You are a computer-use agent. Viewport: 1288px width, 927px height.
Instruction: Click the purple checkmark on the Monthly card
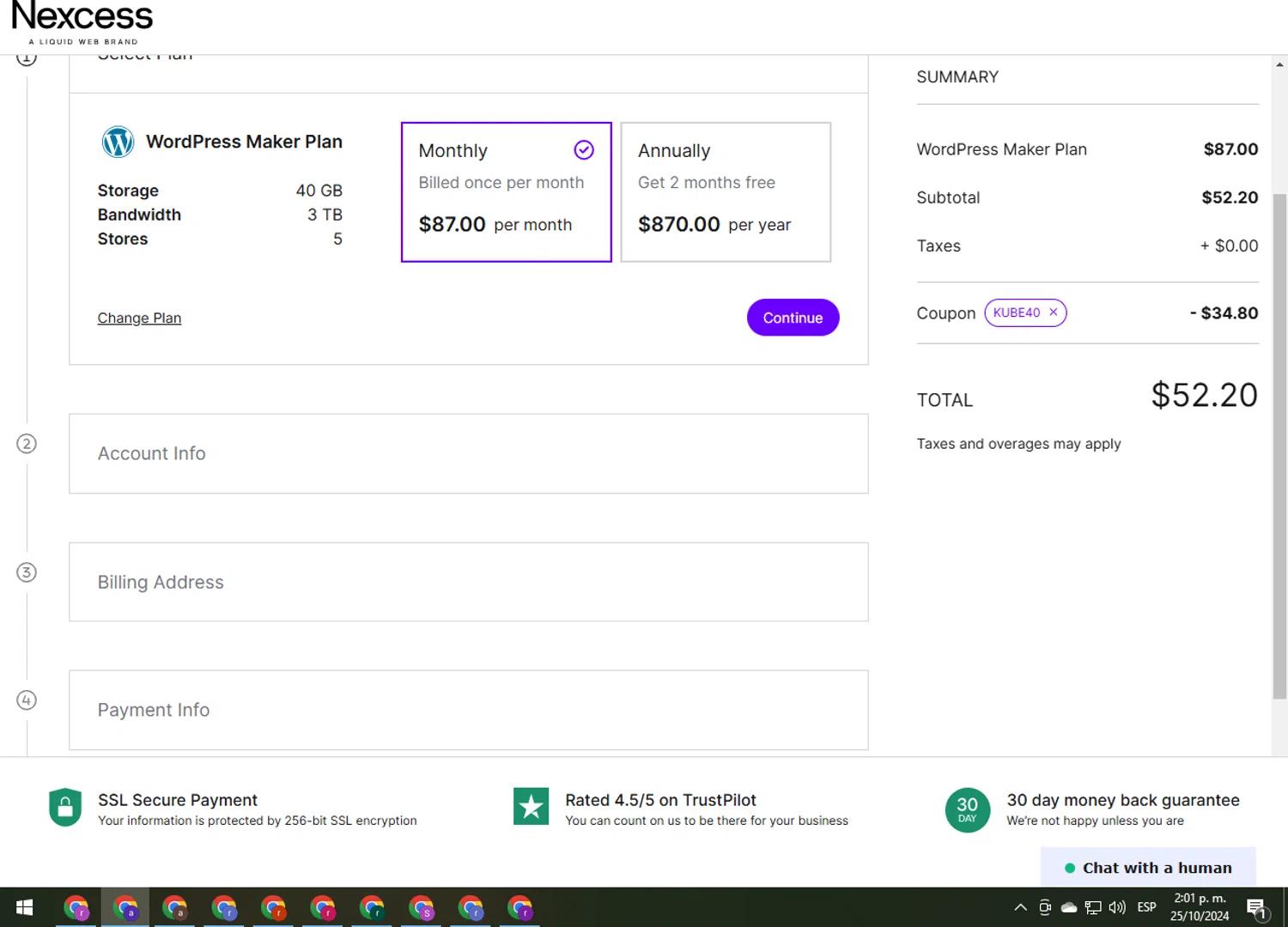(x=584, y=150)
